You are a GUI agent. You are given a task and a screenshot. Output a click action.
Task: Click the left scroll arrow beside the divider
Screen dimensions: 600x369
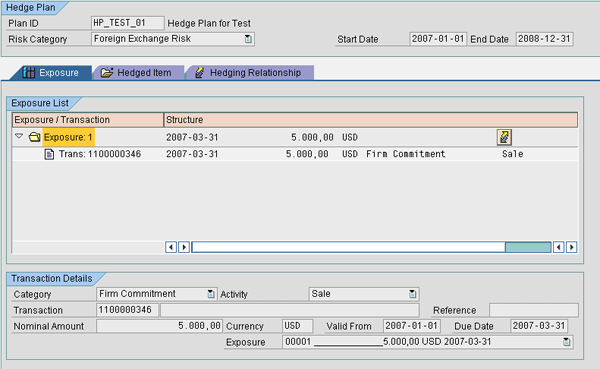(x=171, y=247)
